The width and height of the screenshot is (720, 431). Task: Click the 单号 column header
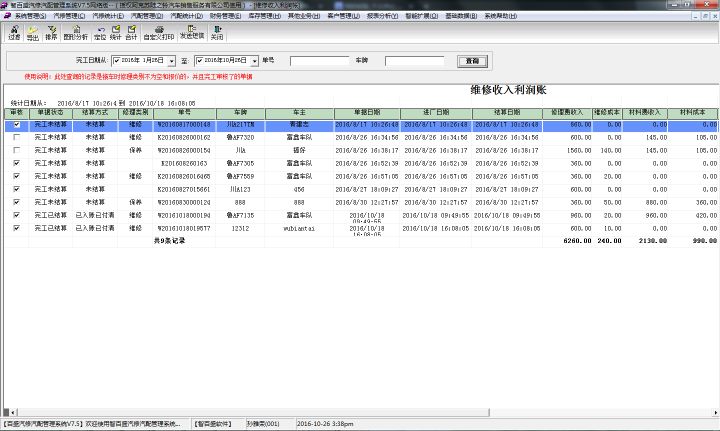point(185,113)
